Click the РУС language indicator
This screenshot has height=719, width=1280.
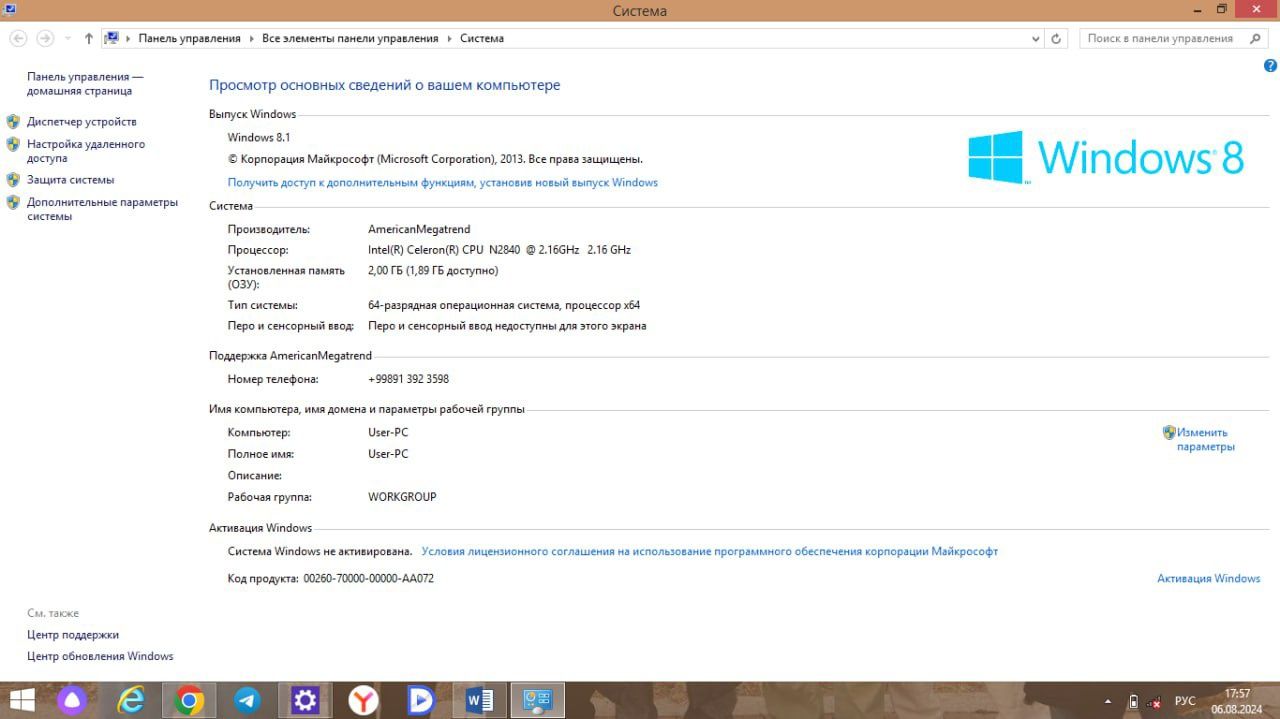(1185, 702)
